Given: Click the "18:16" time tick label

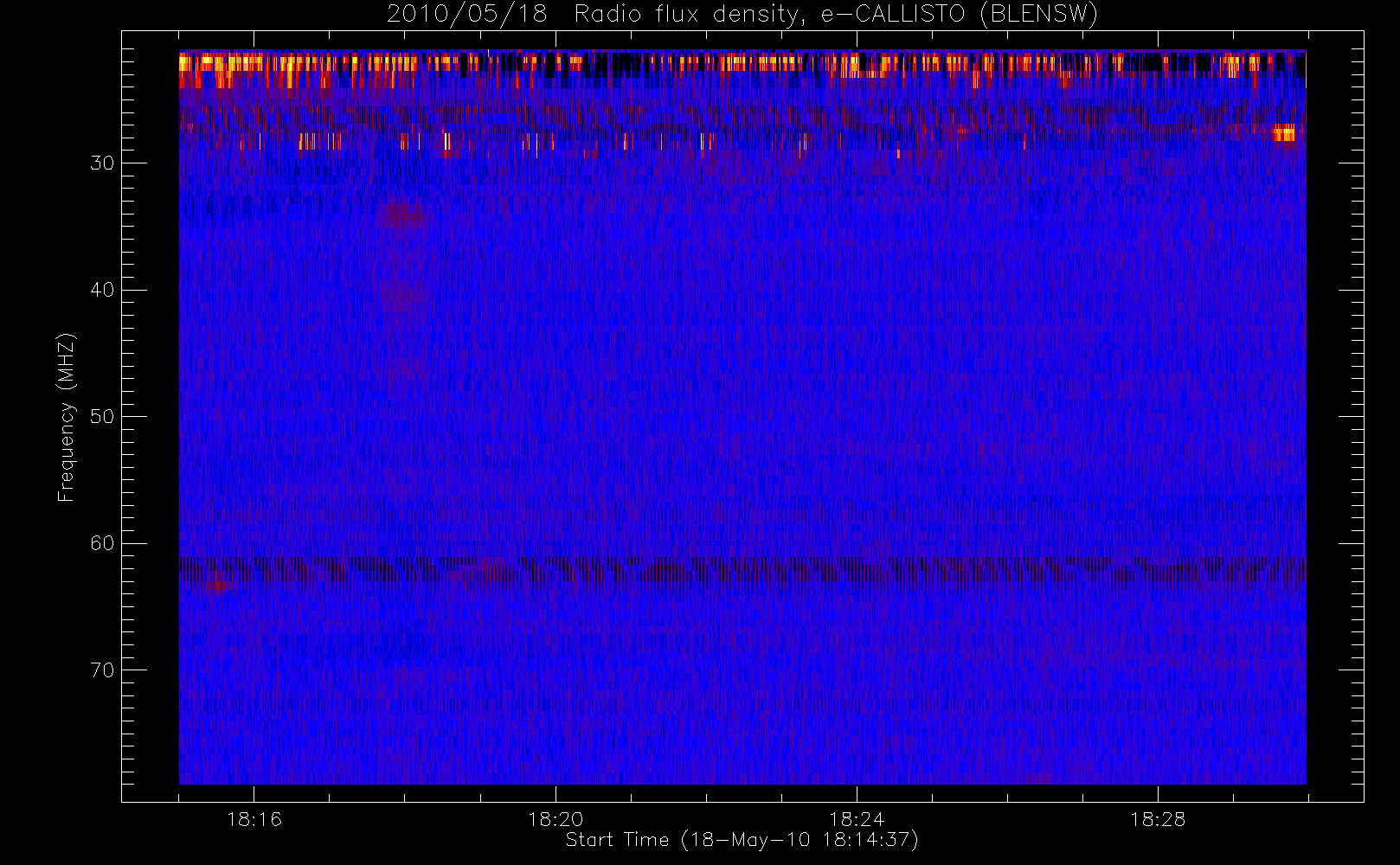Looking at the screenshot, I should coord(254,819).
